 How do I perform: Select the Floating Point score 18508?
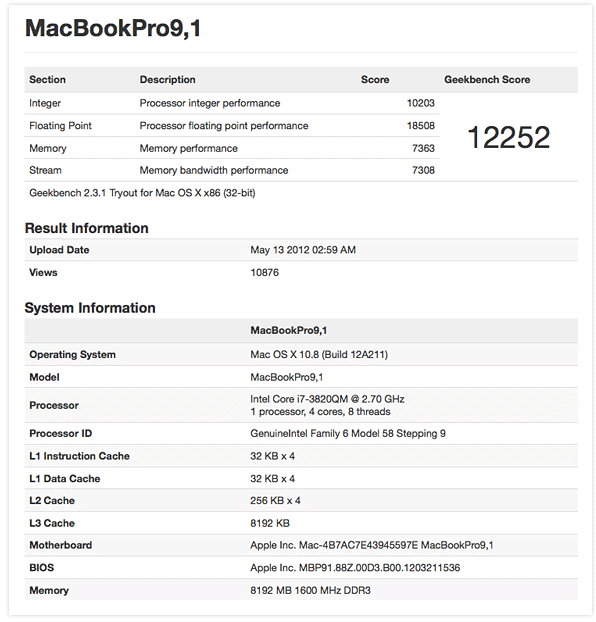pyautogui.click(x=421, y=126)
